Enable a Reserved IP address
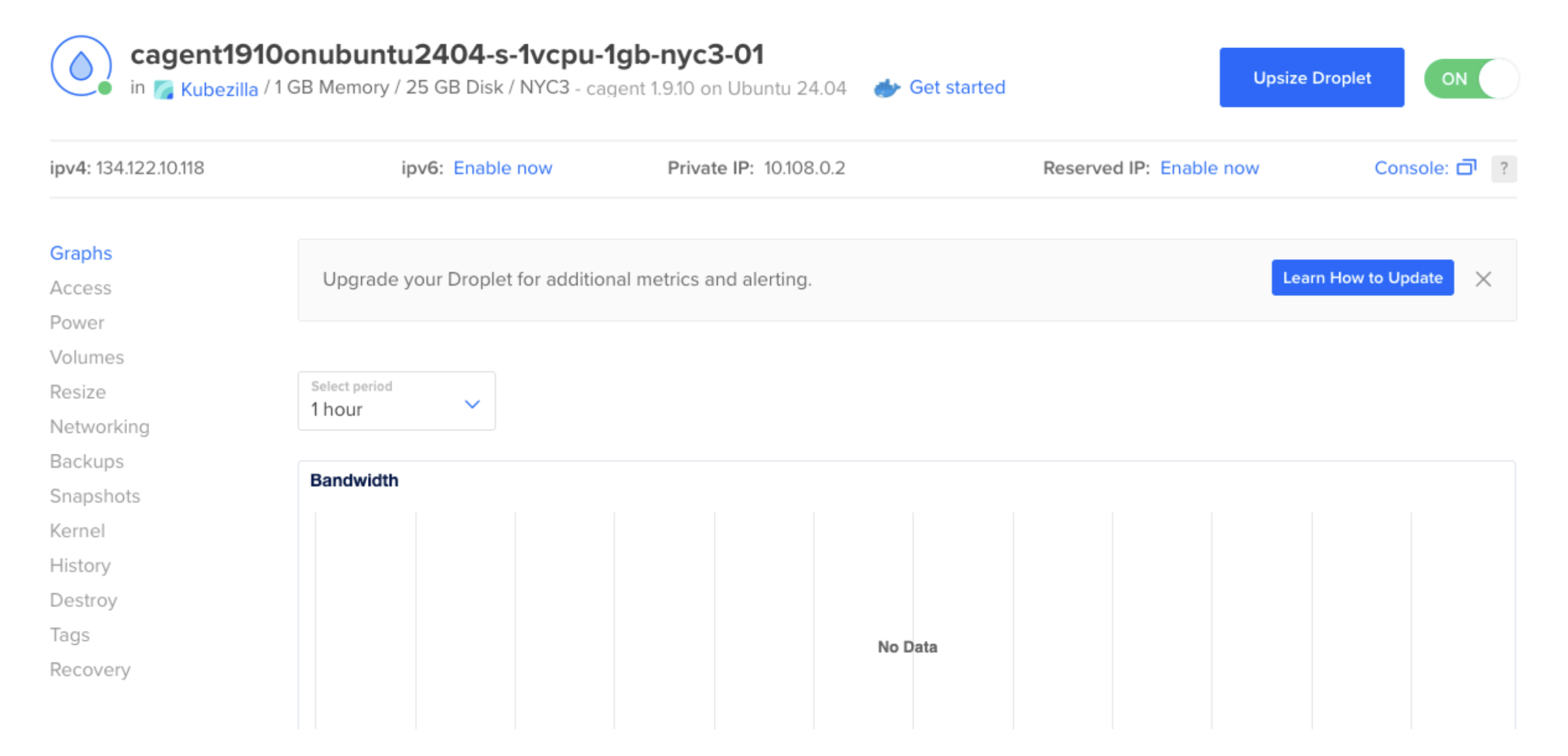The image size is (1568, 756). tap(1210, 168)
